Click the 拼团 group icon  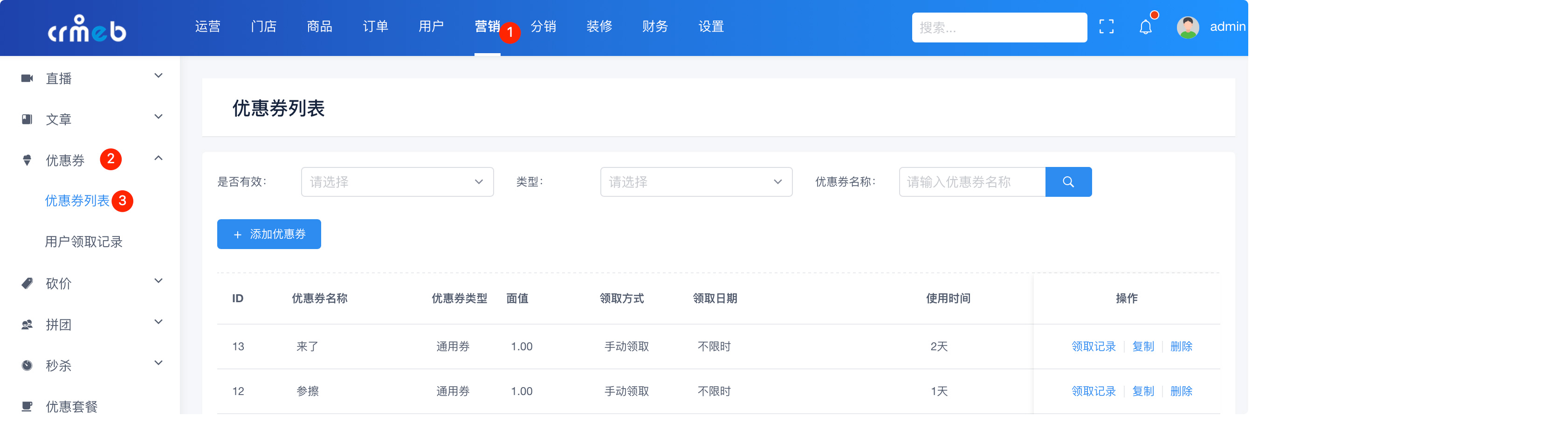click(27, 324)
